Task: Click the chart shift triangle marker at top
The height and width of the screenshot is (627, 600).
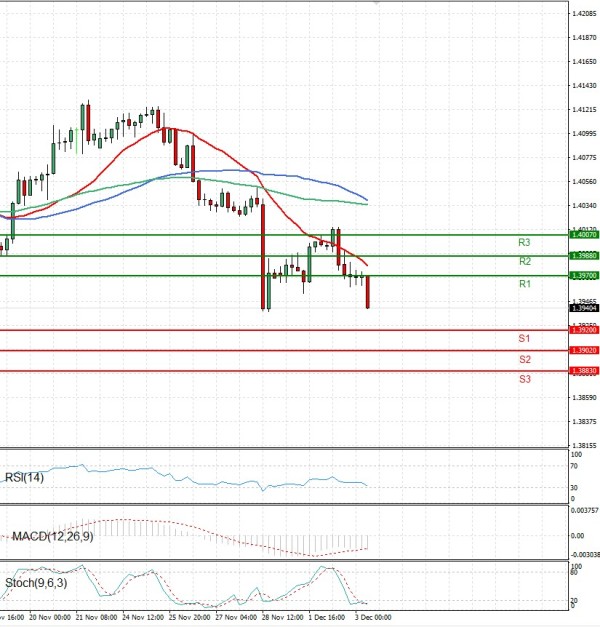Action: pyautogui.click(x=376, y=4)
